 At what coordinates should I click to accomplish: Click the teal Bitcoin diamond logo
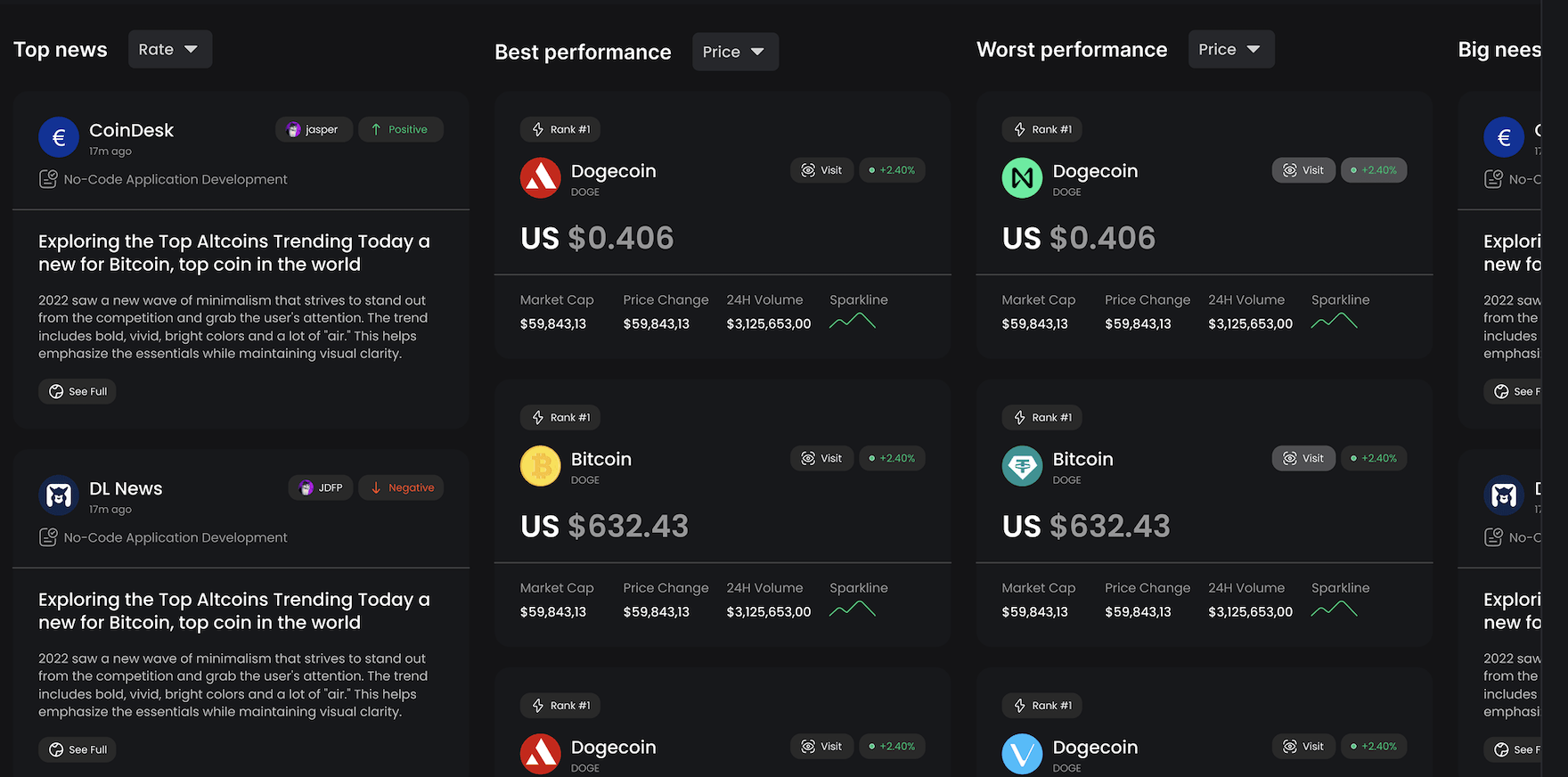(x=1022, y=466)
